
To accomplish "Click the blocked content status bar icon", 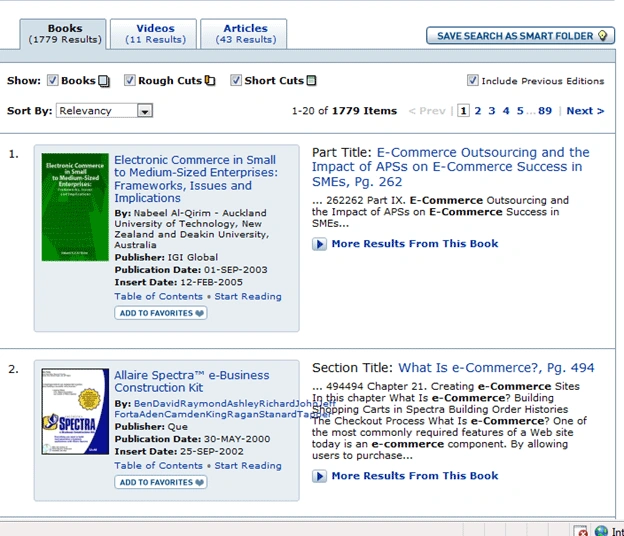I will click(581, 531).
